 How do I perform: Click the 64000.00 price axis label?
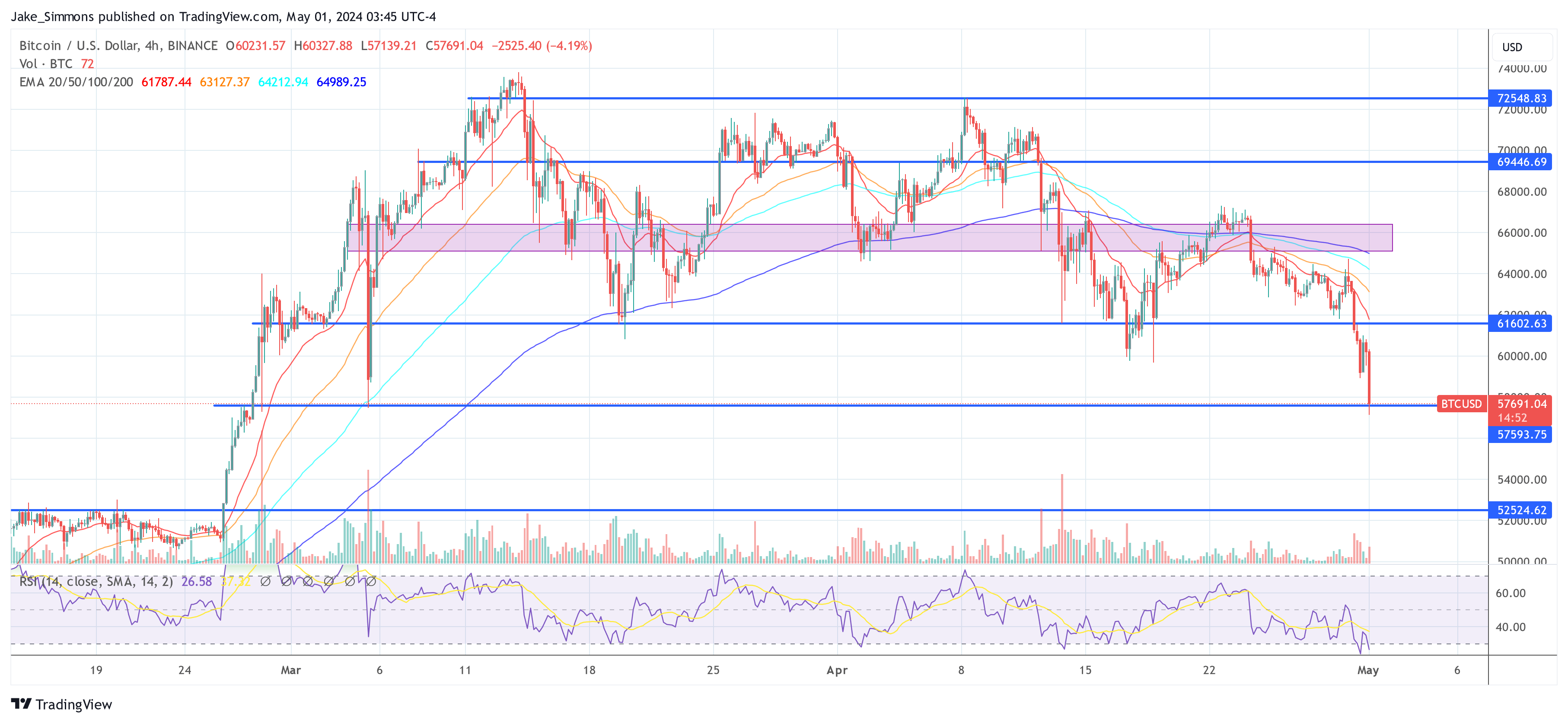click(x=1522, y=274)
